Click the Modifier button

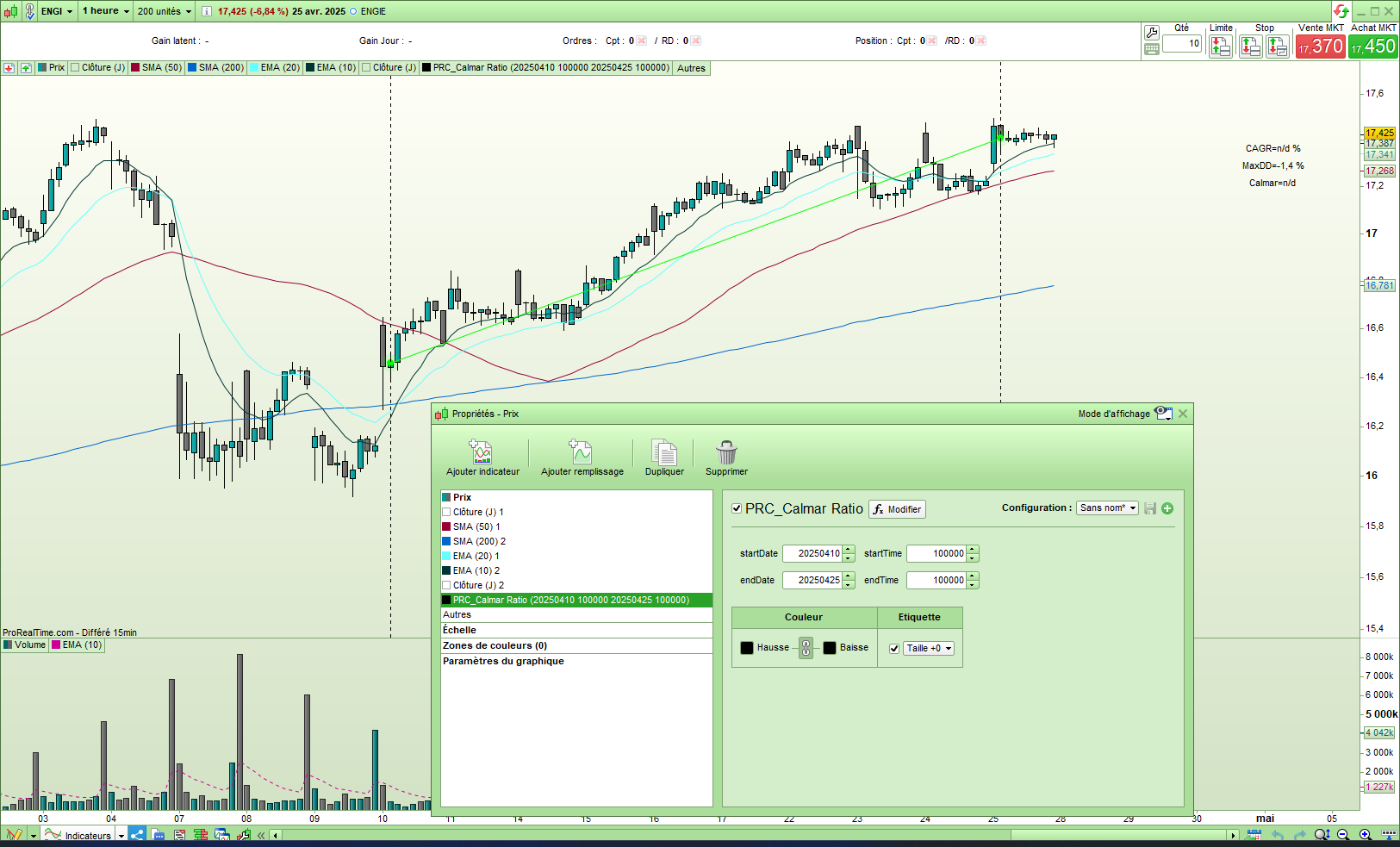pos(897,509)
